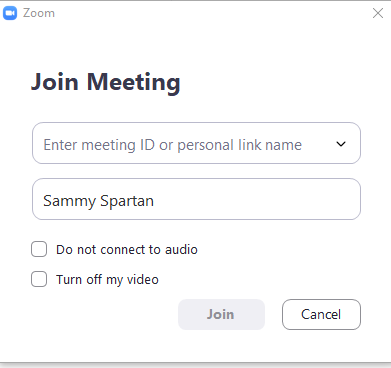Image resolution: width=391 pixels, height=368 pixels.
Task: Open the meeting ID history dropdown arrow
Action: click(x=341, y=144)
